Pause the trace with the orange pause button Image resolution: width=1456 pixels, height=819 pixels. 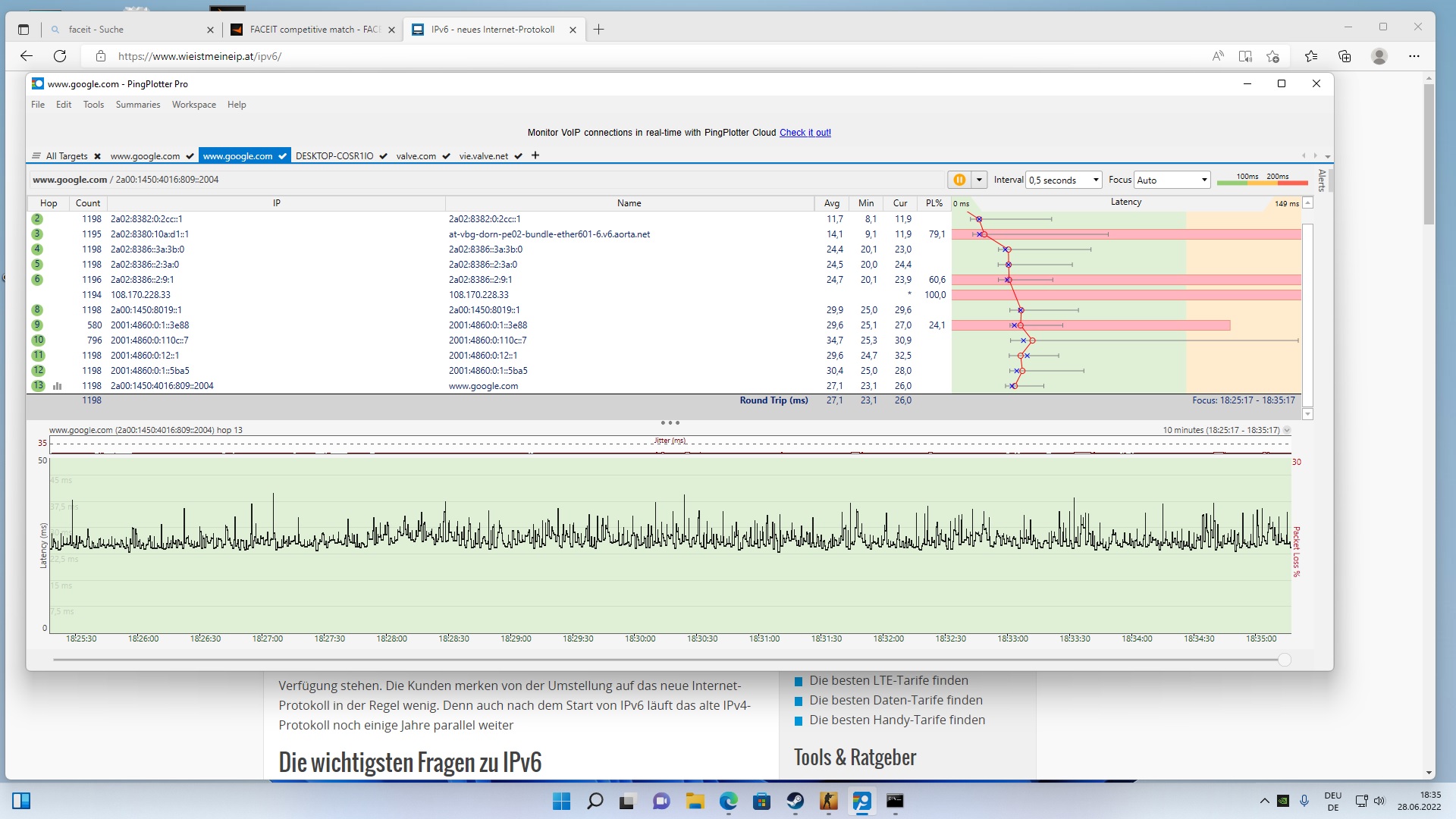959,180
